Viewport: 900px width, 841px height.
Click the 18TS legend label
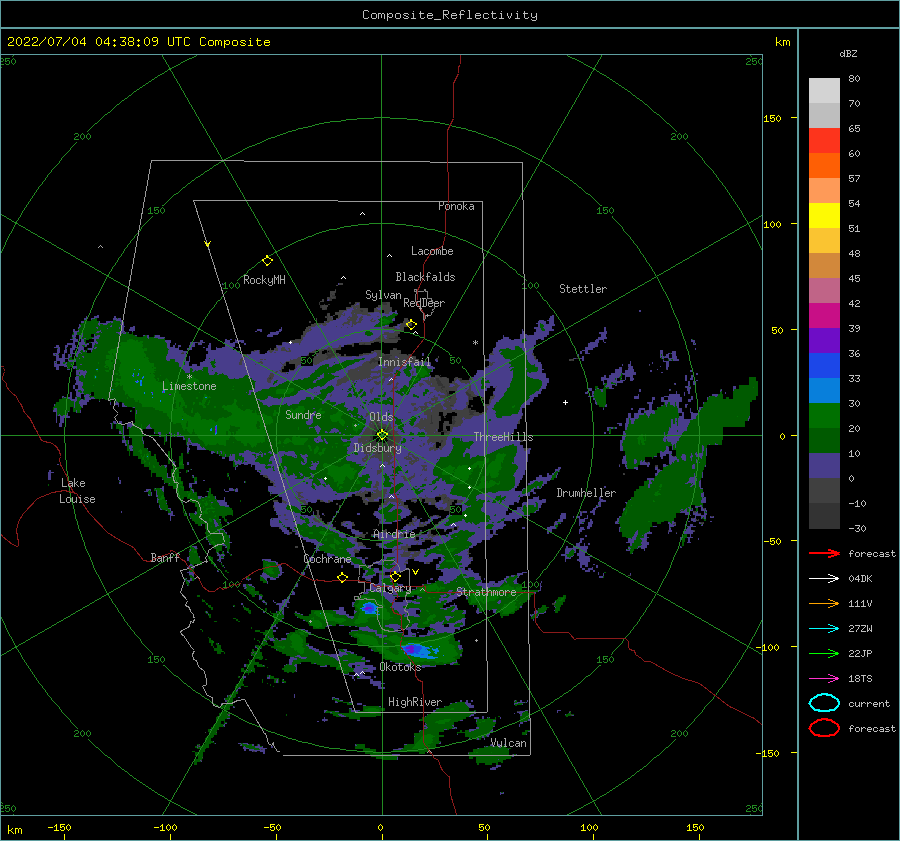pos(860,679)
